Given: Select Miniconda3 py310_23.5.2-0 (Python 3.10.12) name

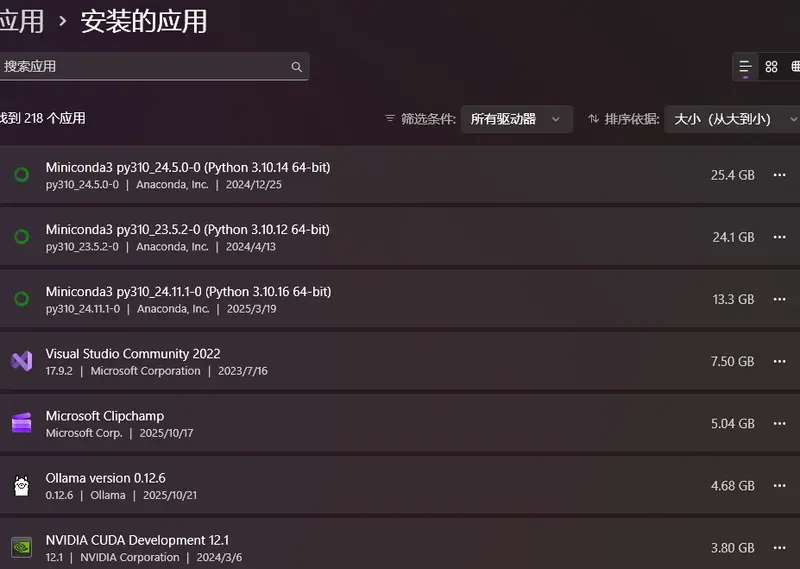Looking at the screenshot, I should (x=187, y=230).
